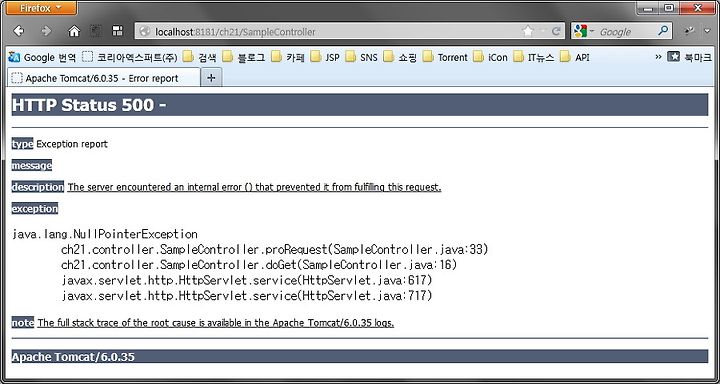The width and height of the screenshot is (720, 384).
Task: Click the full stack trace note sentence
Action: click(216, 322)
